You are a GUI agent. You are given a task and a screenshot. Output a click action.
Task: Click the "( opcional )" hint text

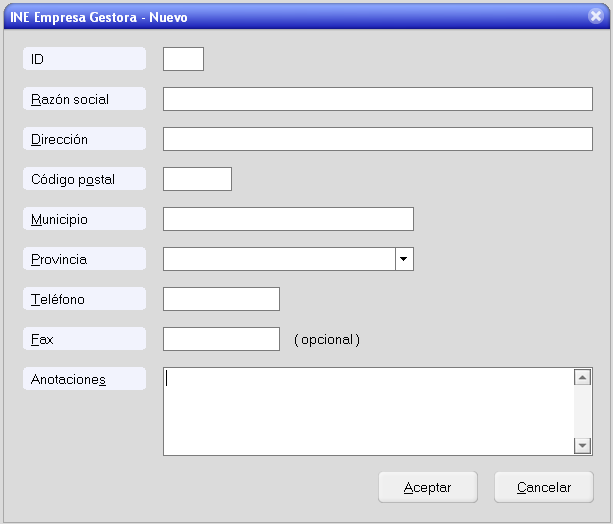click(327, 339)
